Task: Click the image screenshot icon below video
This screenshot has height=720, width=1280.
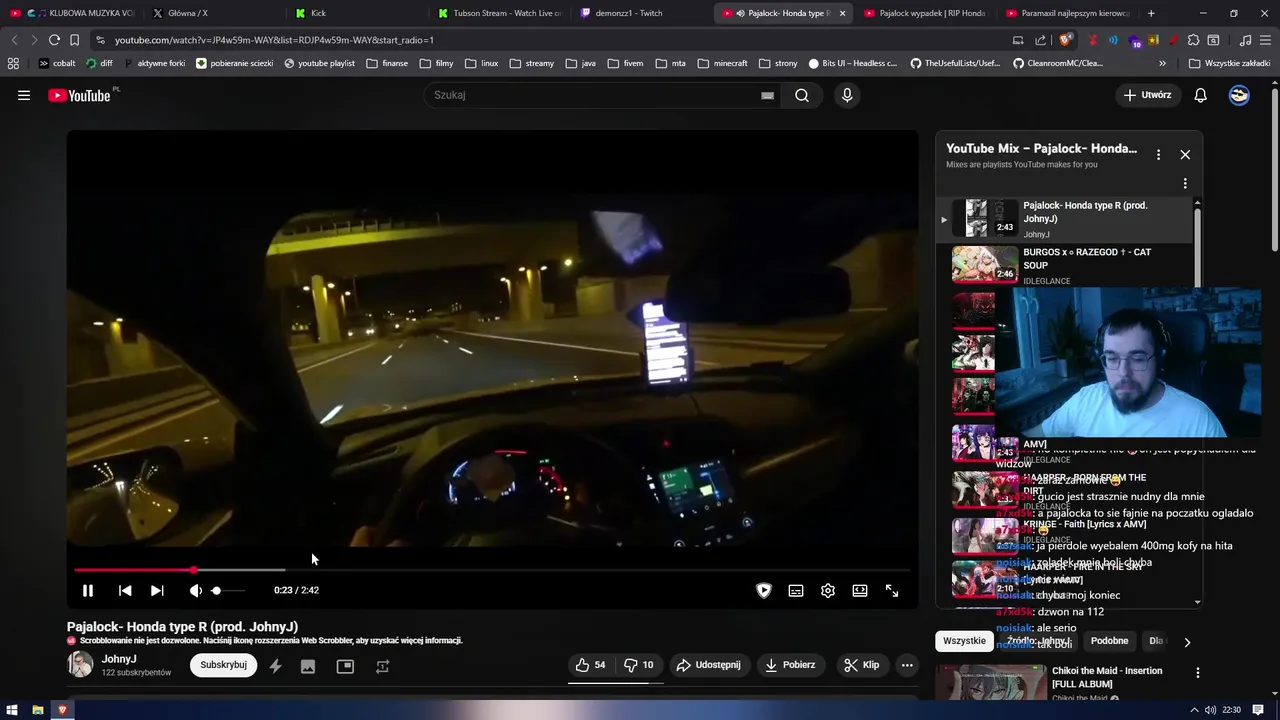Action: click(308, 666)
